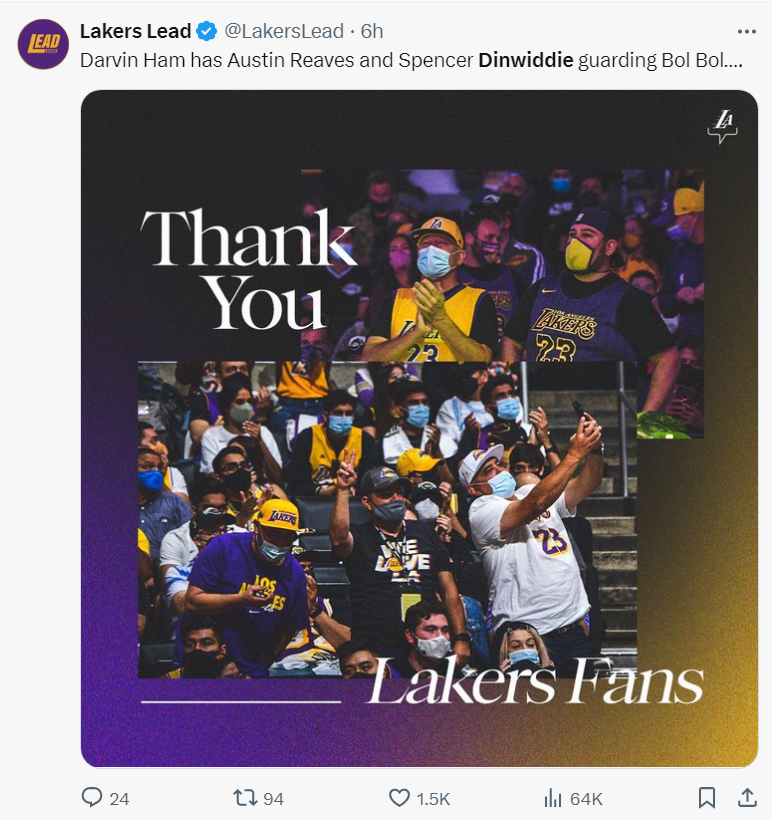Click the 94 reposts count

(x=273, y=799)
